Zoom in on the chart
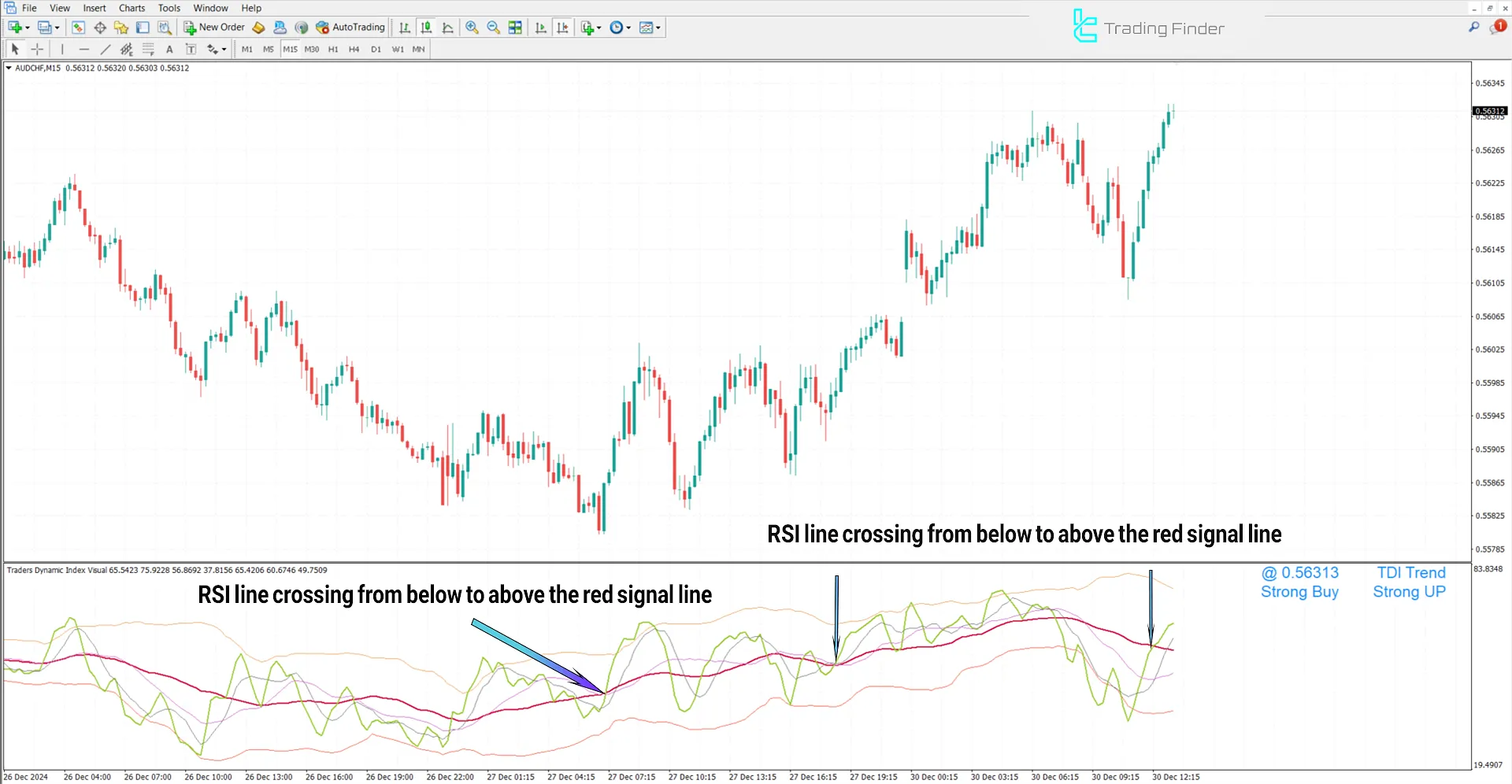Viewport: 1512px width, 784px height. click(472, 27)
